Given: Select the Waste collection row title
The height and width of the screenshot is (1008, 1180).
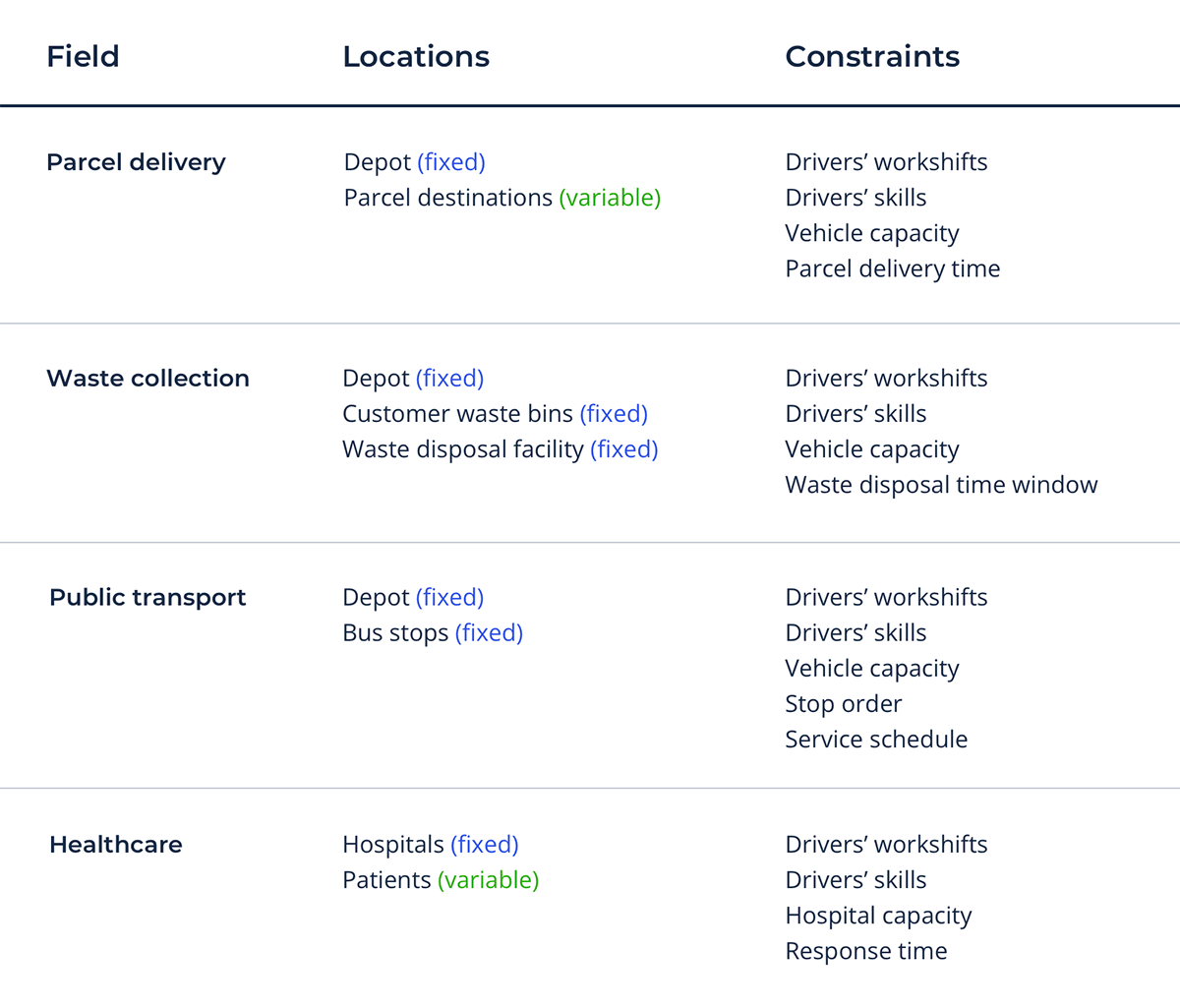Looking at the screenshot, I should click(147, 379).
